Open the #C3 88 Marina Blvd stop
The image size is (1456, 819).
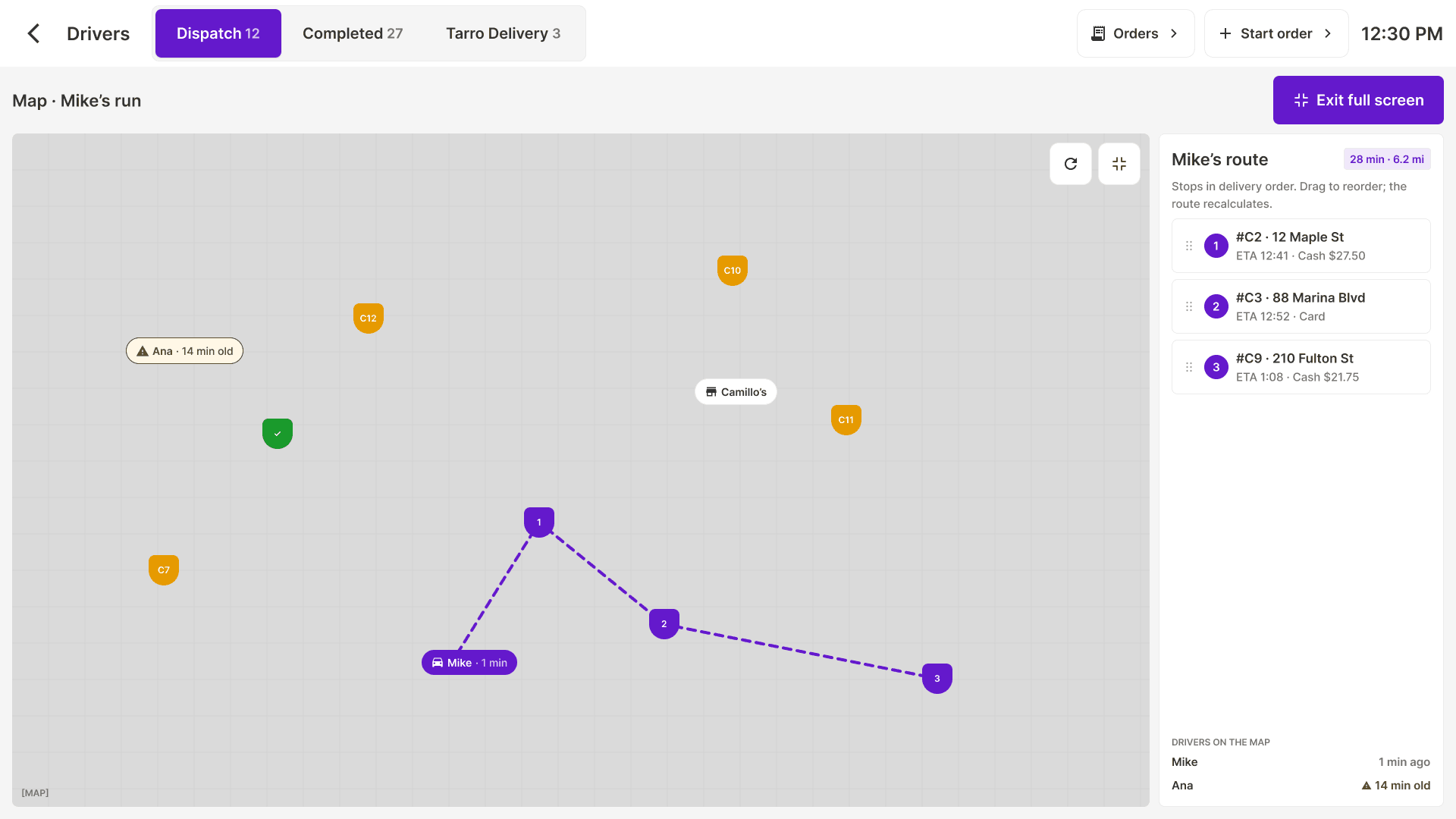click(x=1301, y=306)
